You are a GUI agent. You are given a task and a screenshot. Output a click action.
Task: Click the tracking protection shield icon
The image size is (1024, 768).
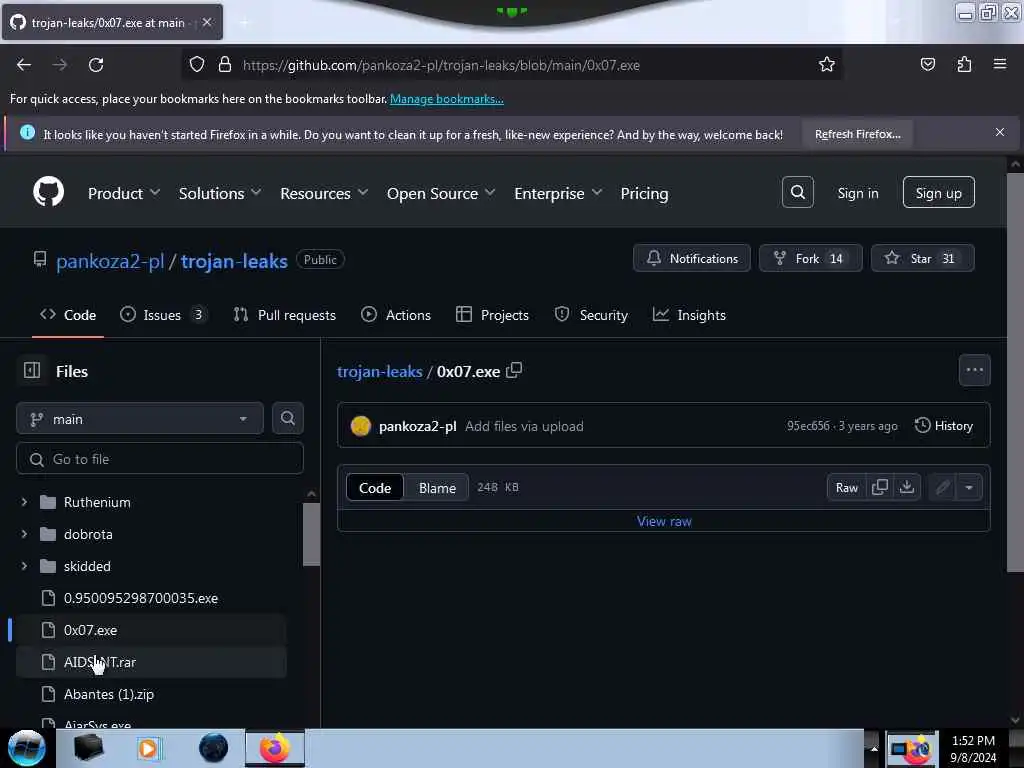tap(197, 65)
